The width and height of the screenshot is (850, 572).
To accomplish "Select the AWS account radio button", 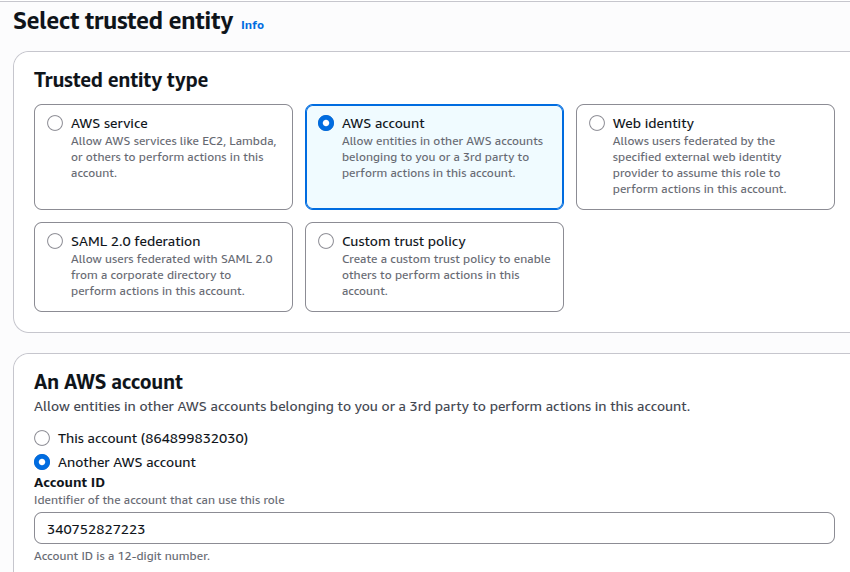I will (x=326, y=123).
